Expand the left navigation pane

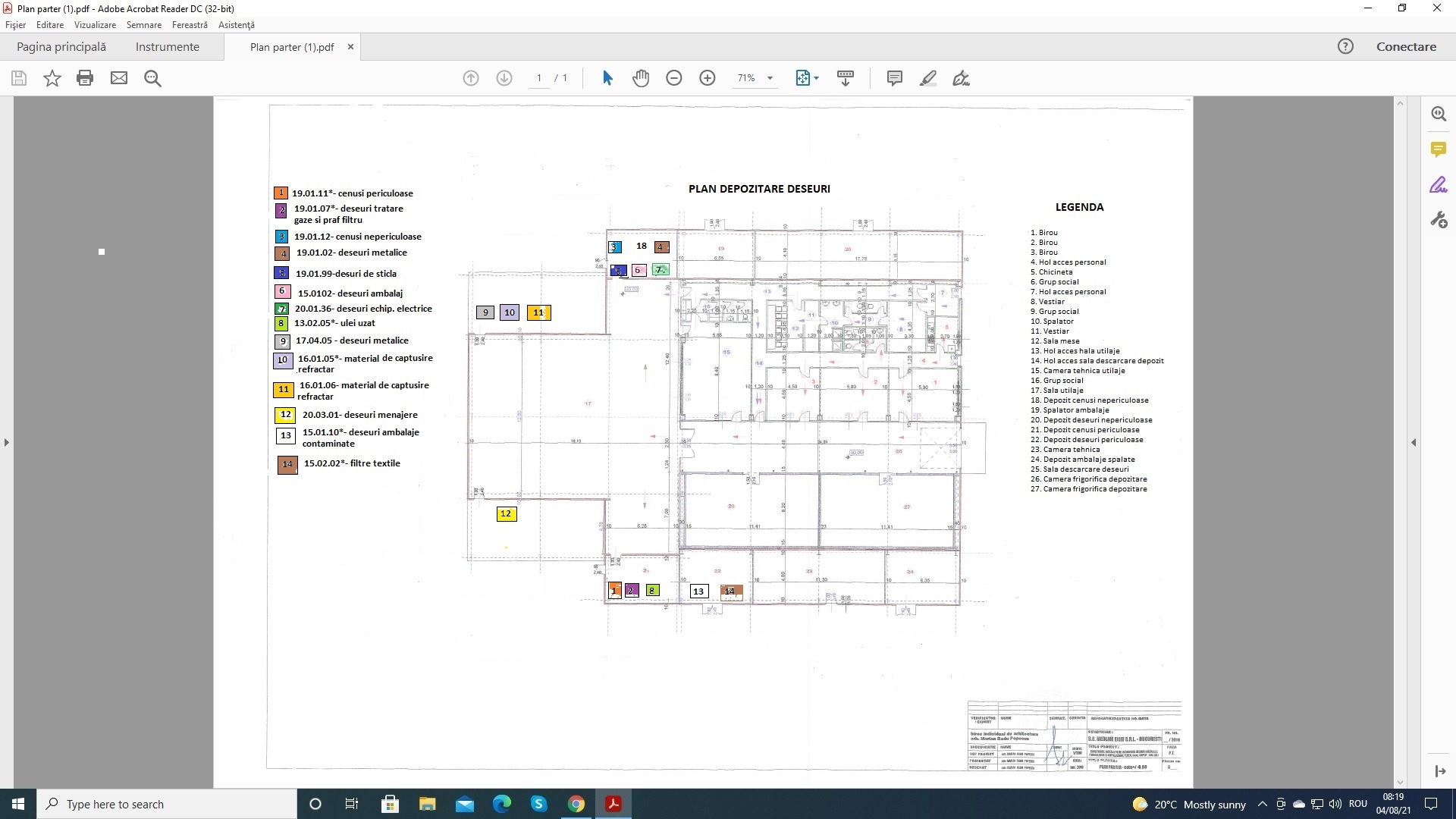[7, 442]
